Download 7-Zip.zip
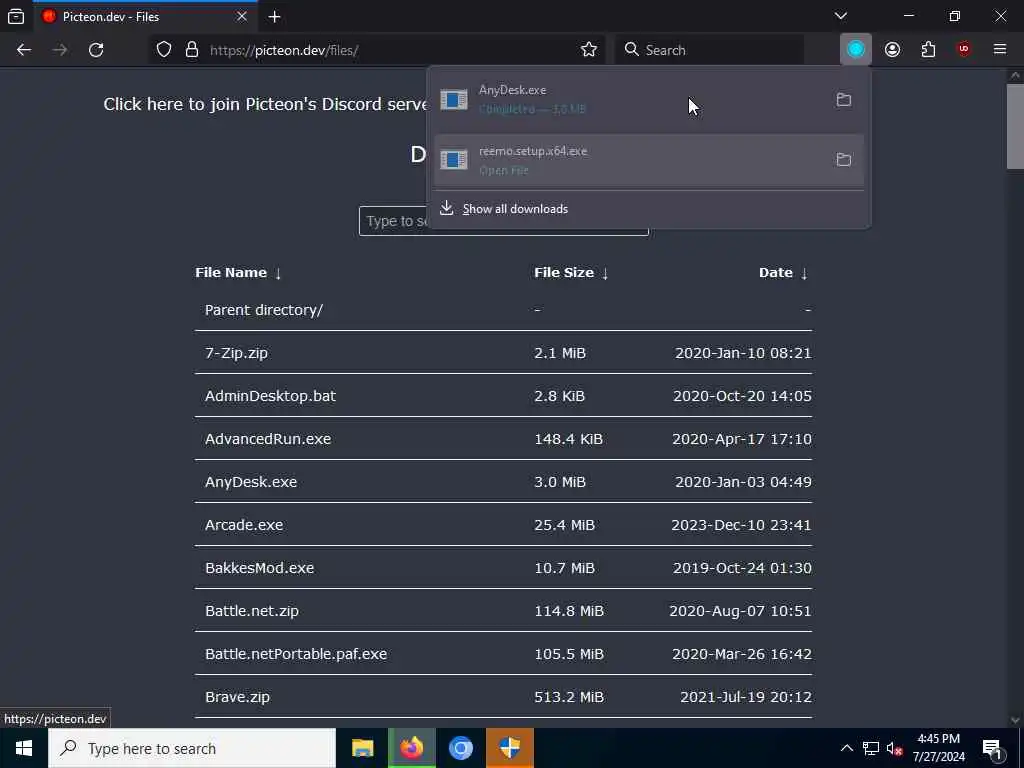1024x768 pixels. [236, 353]
